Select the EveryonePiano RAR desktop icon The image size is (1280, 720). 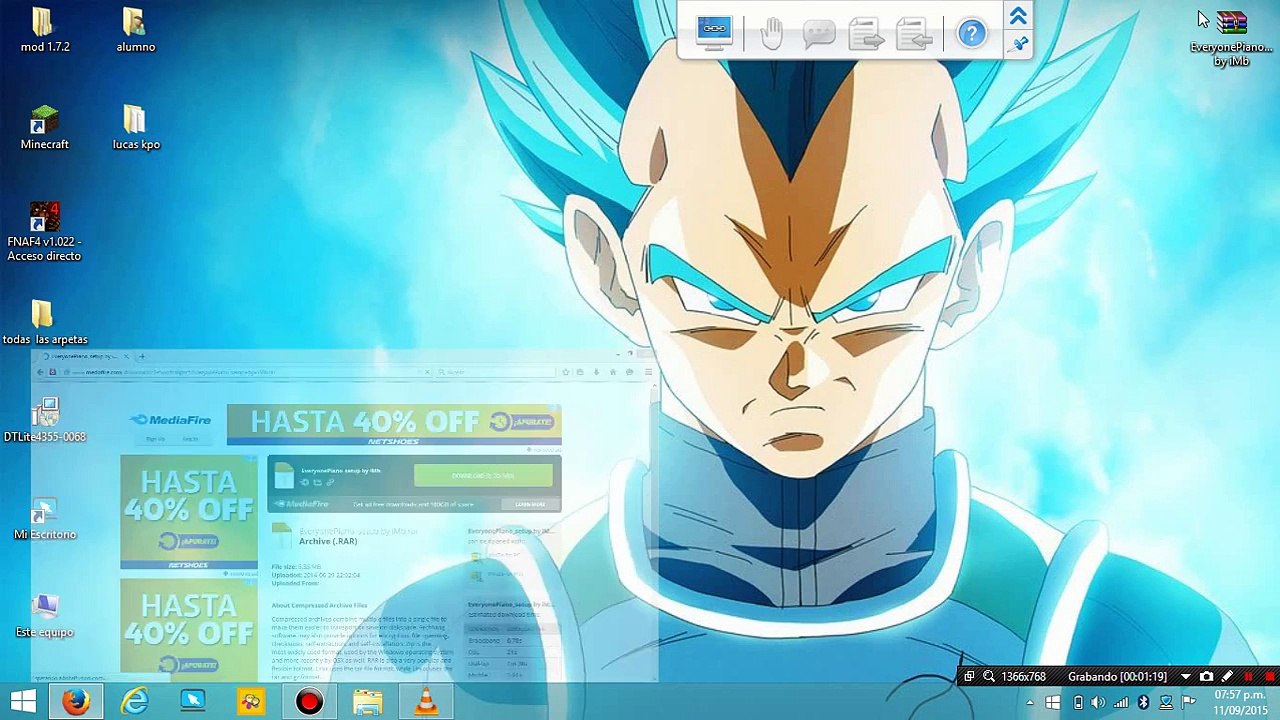[1232, 39]
